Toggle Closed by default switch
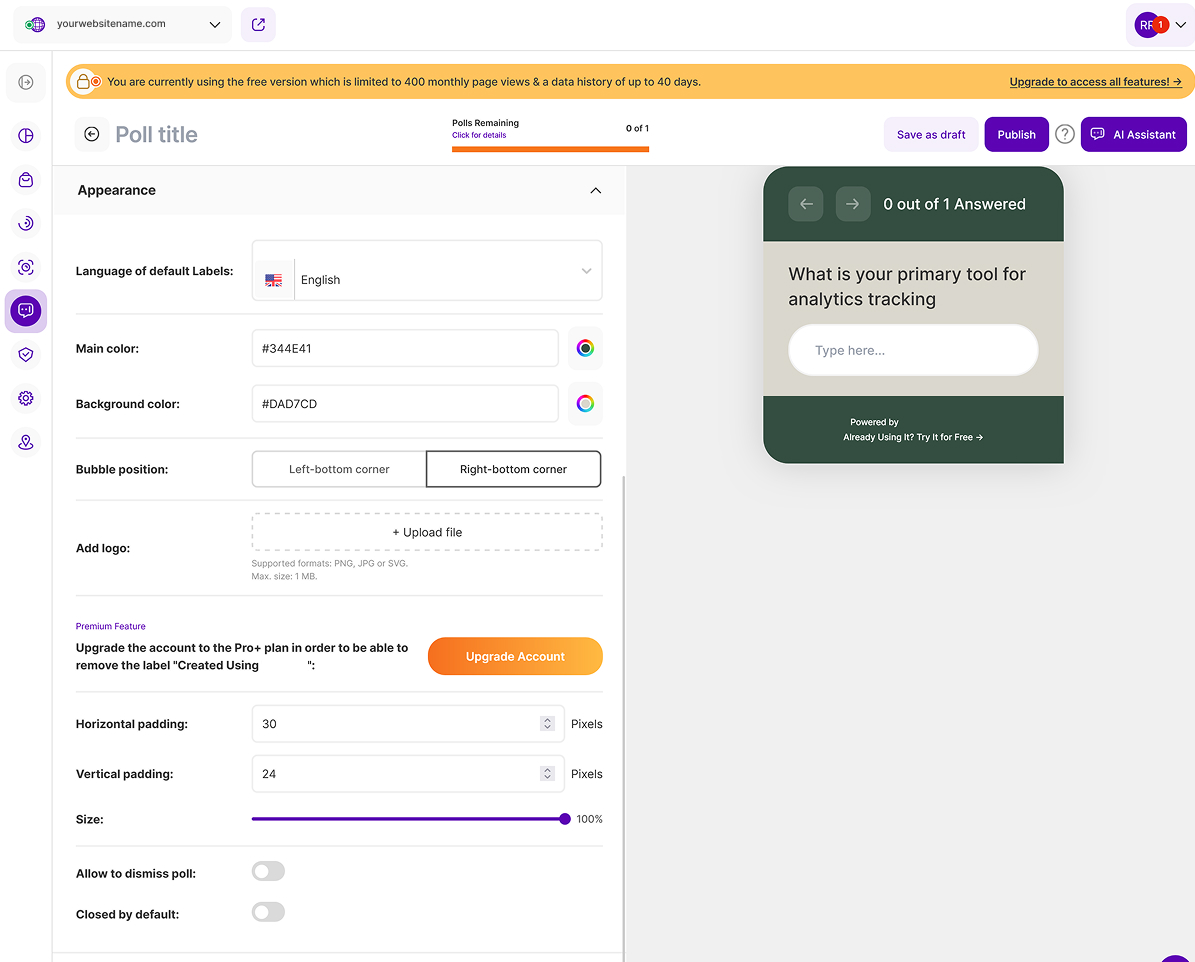 (x=268, y=912)
